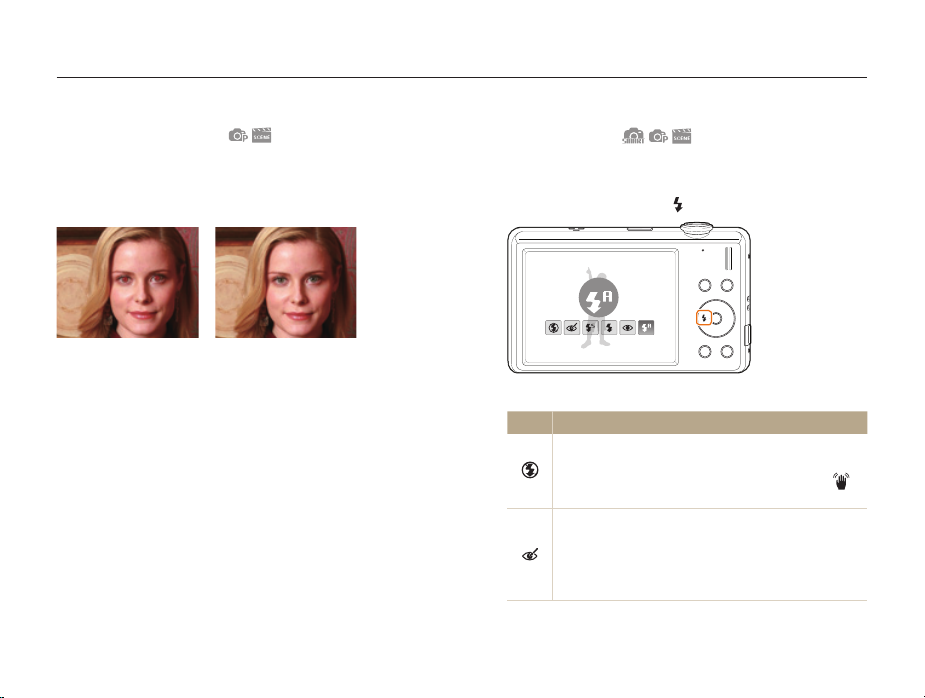This screenshot has width=925, height=698.
Task: Click the flash bolt symbol above the camera
Action: (678, 205)
